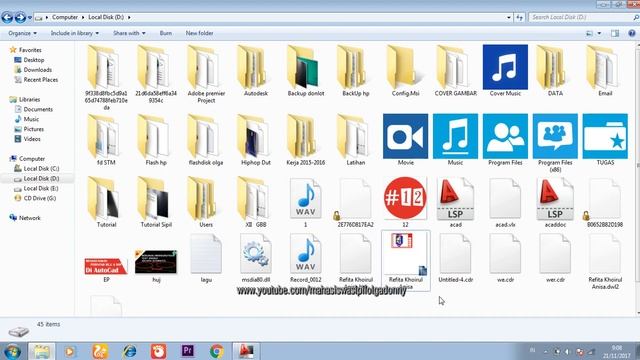The width and height of the screenshot is (640, 360).
Task: Open Google Chrome from the taskbar
Action: (x=217, y=351)
